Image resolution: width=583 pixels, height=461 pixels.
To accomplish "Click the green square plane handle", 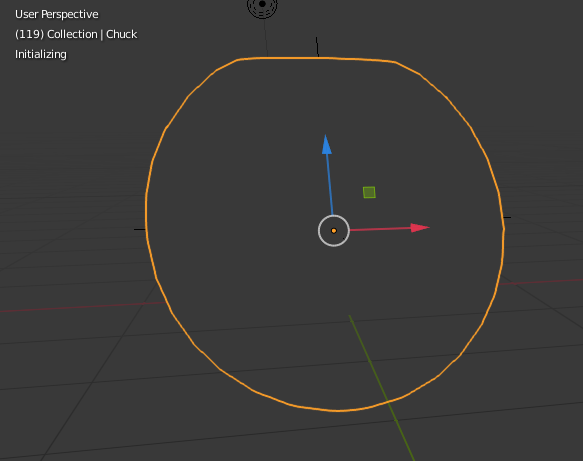I will [369, 193].
